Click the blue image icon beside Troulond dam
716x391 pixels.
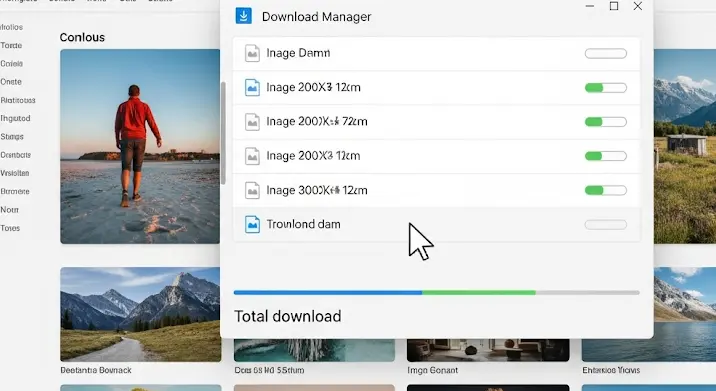[x=252, y=224]
